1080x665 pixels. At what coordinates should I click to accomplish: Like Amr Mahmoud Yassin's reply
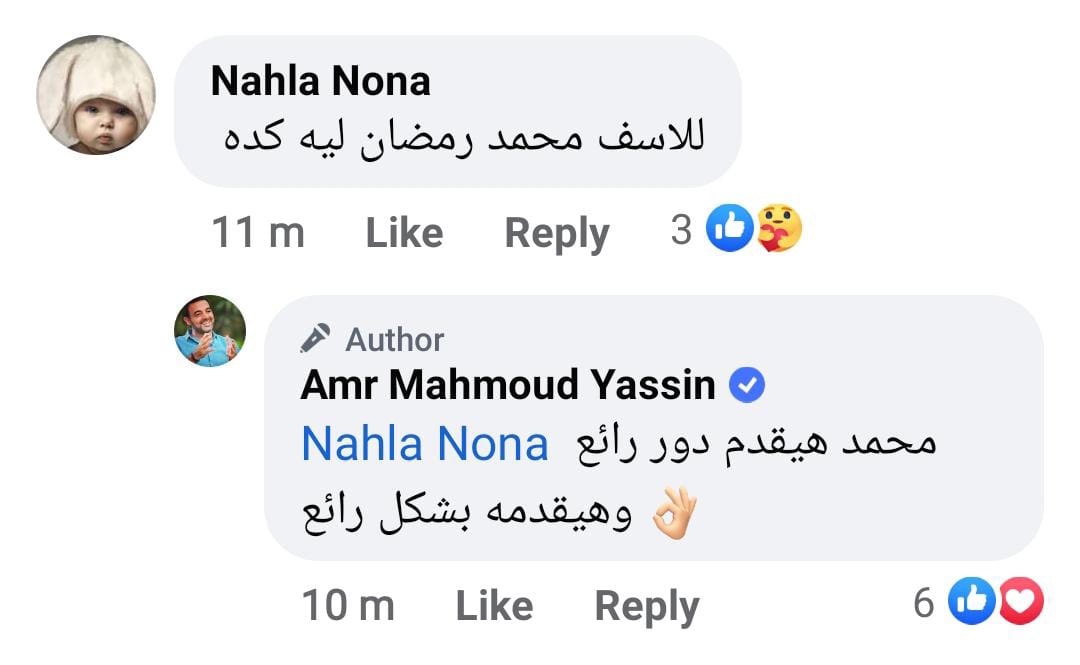[x=494, y=605]
